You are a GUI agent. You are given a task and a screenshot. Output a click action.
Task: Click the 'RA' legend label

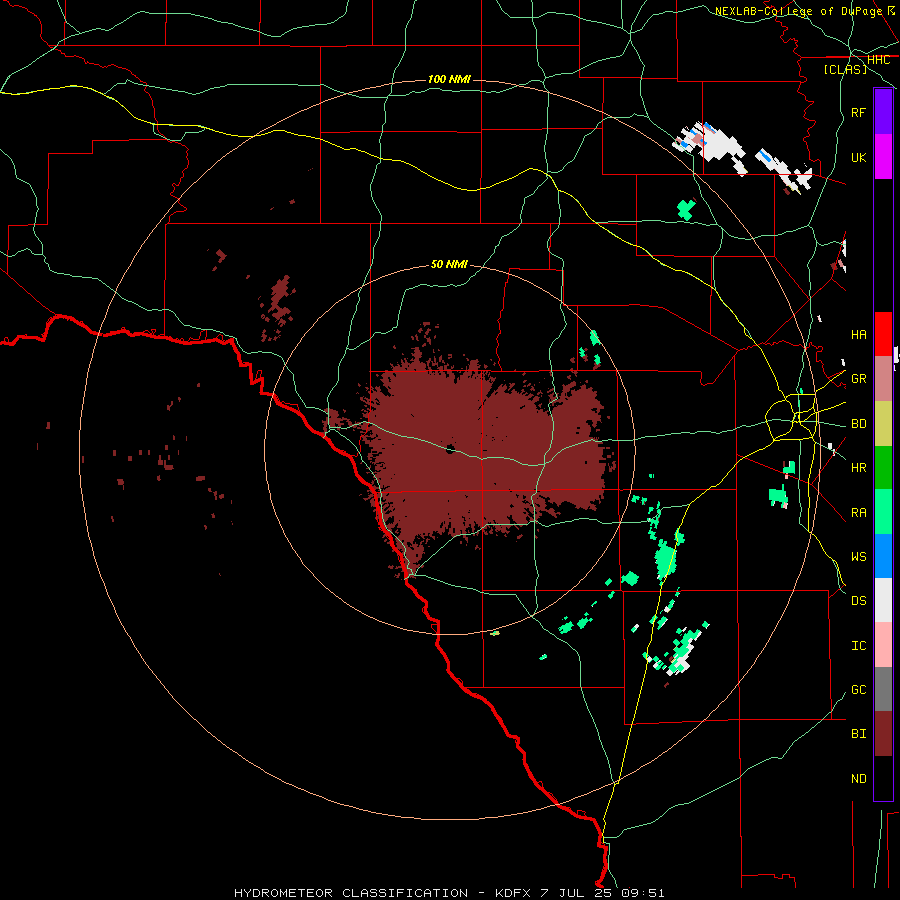pyautogui.click(x=858, y=512)
